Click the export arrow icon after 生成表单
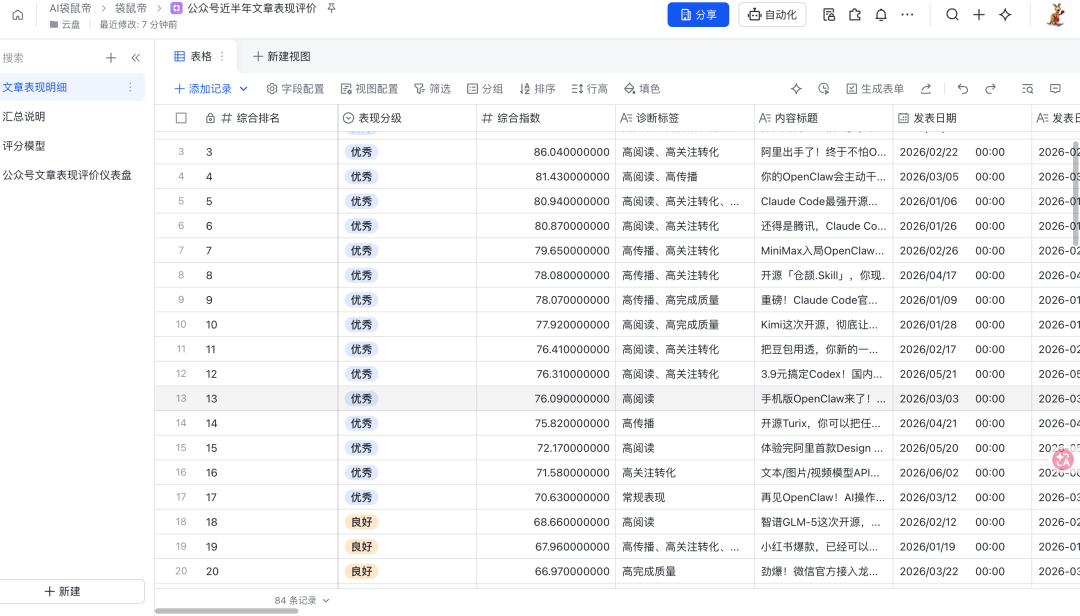 (x=926, y=89)
